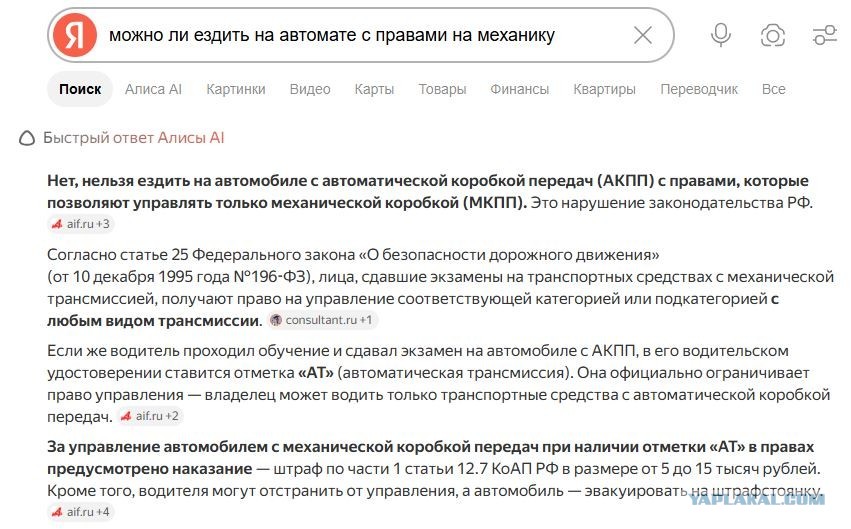Open the aif.ru +2 source chip

coord(150,416)
